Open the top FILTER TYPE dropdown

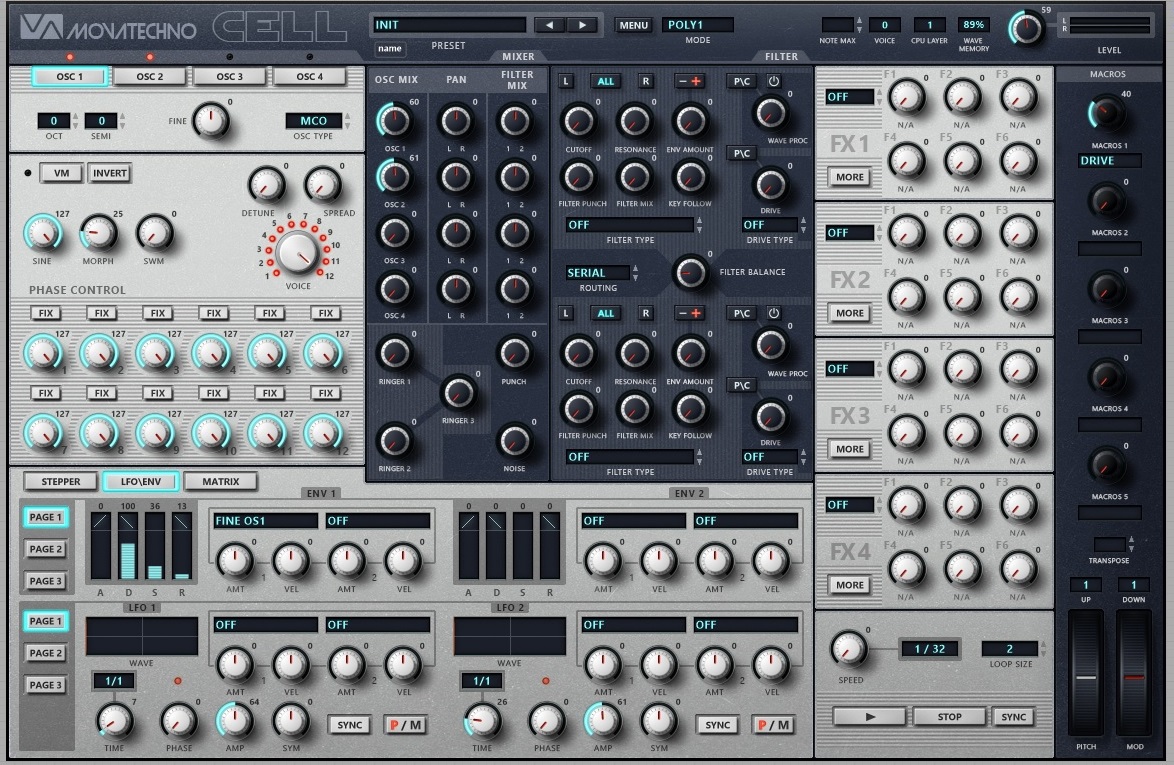click(x=630, y=225)
